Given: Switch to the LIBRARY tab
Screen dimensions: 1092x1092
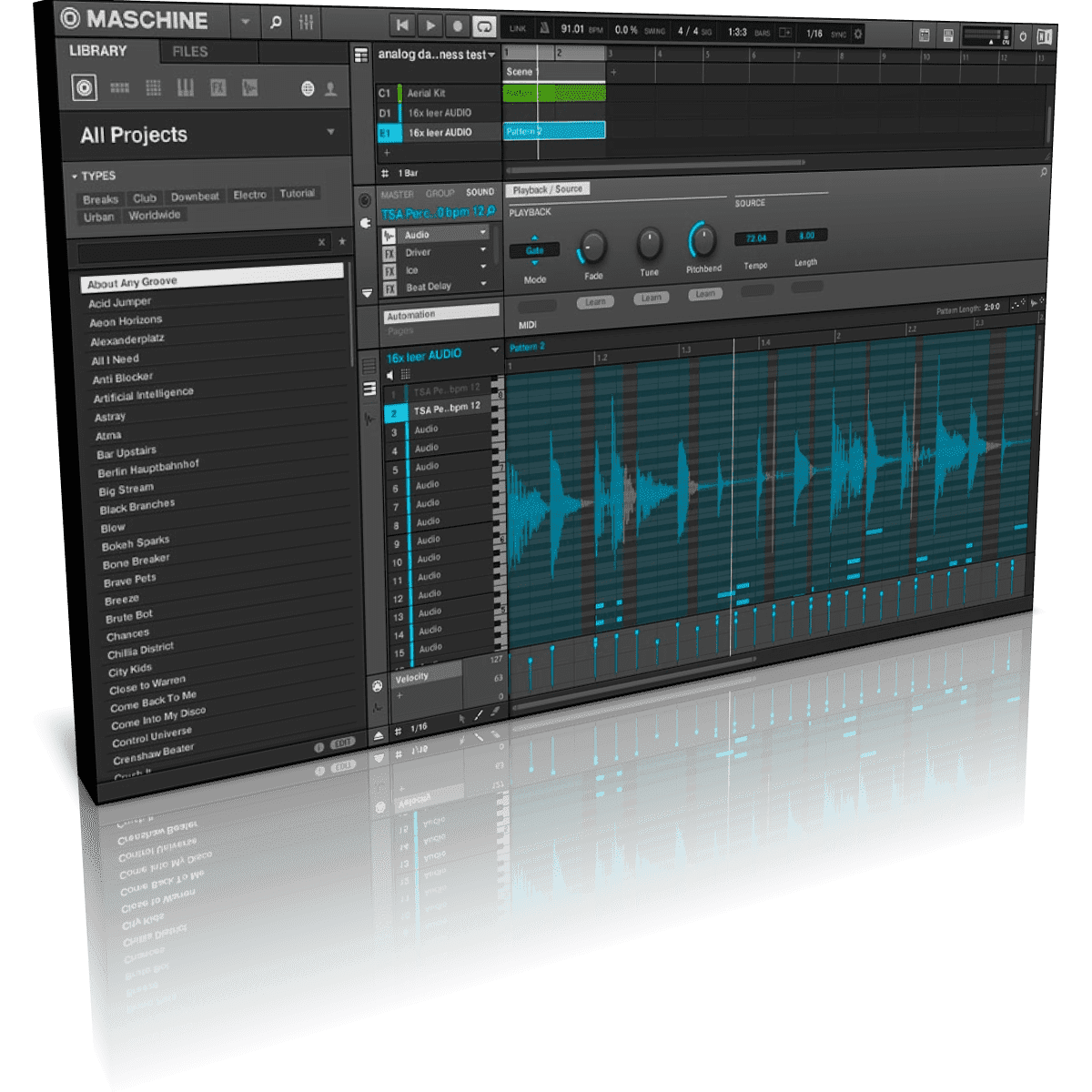Looking at the screenshot, I should (x=98, y=51).
